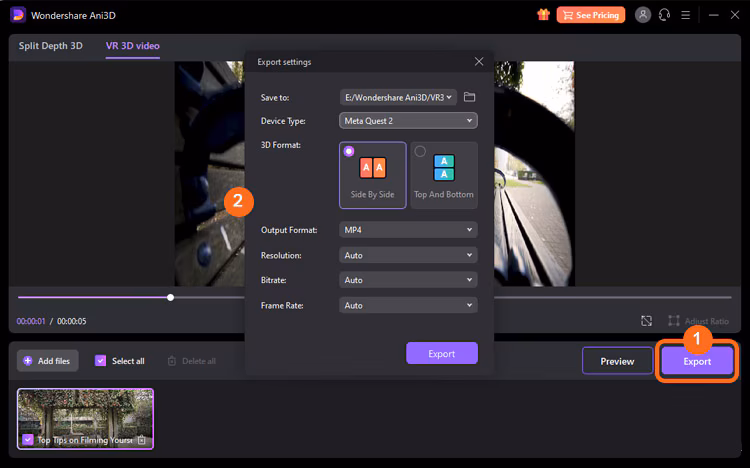Click the Export settings dialog title
The image size is (750, 468).
click(x=284, y=62)
